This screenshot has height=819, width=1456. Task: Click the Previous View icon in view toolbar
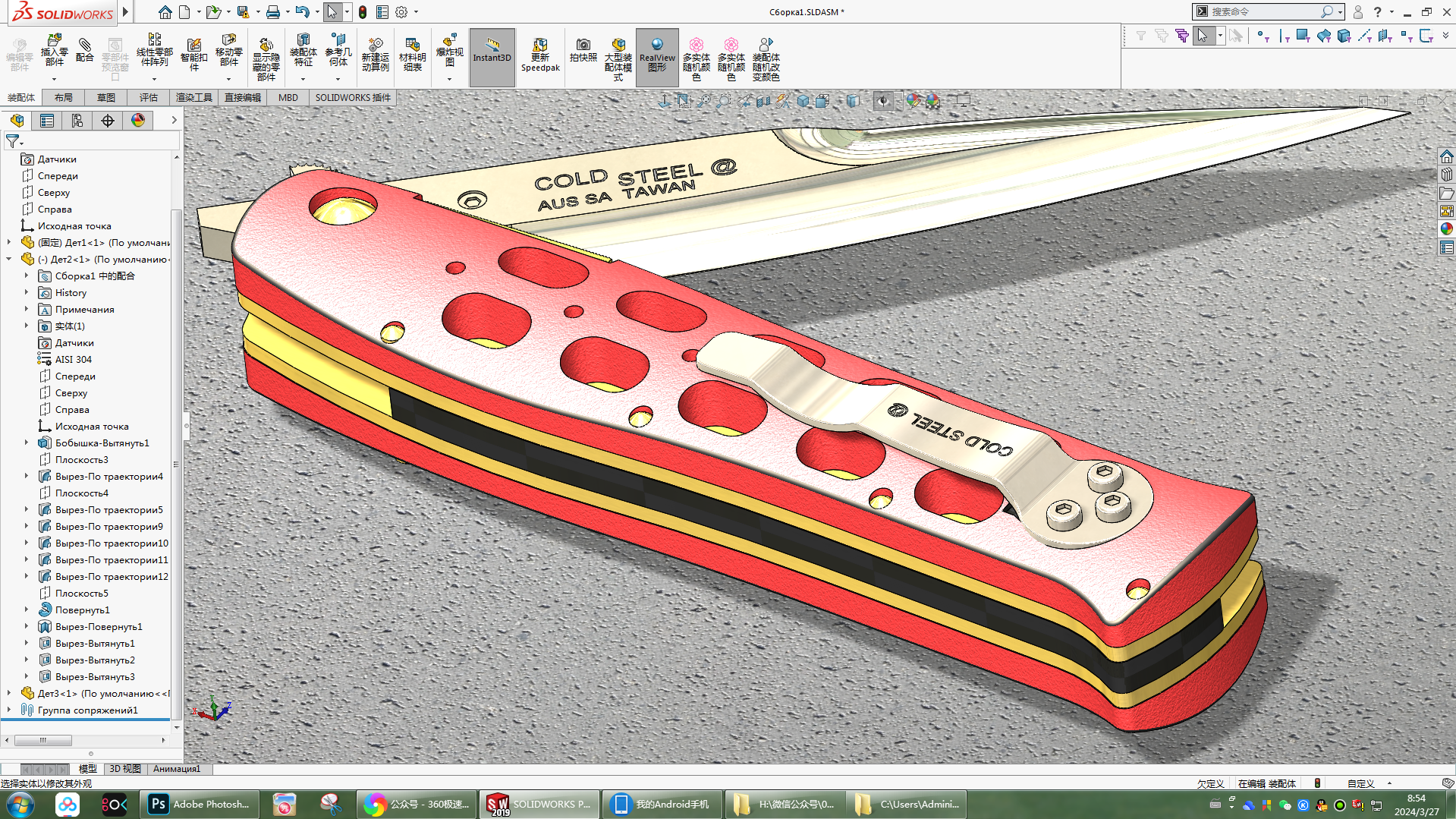pyautogui.click(x=744, y=101)
